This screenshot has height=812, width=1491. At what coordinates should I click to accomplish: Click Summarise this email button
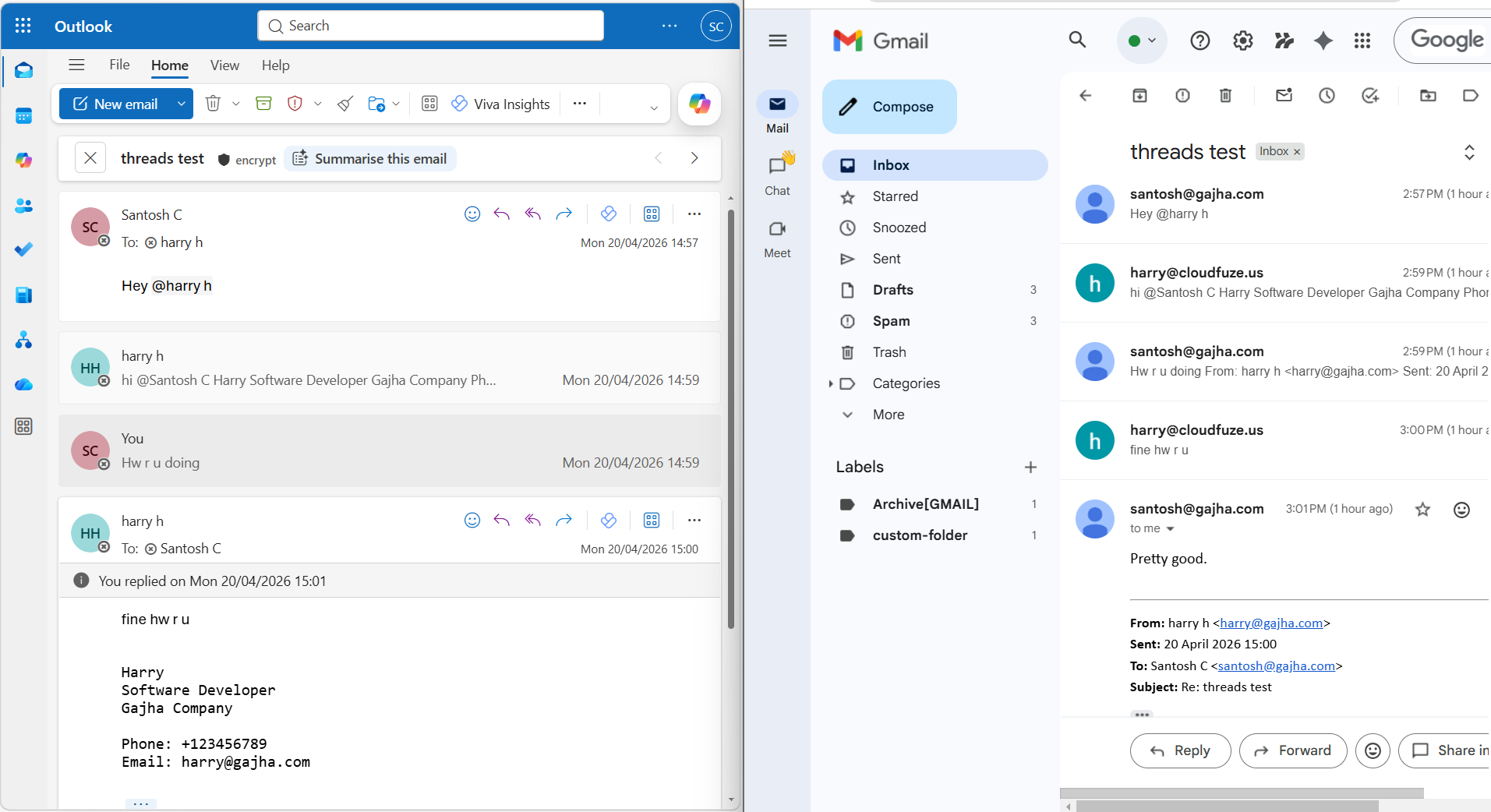click(x=370, y=158)
